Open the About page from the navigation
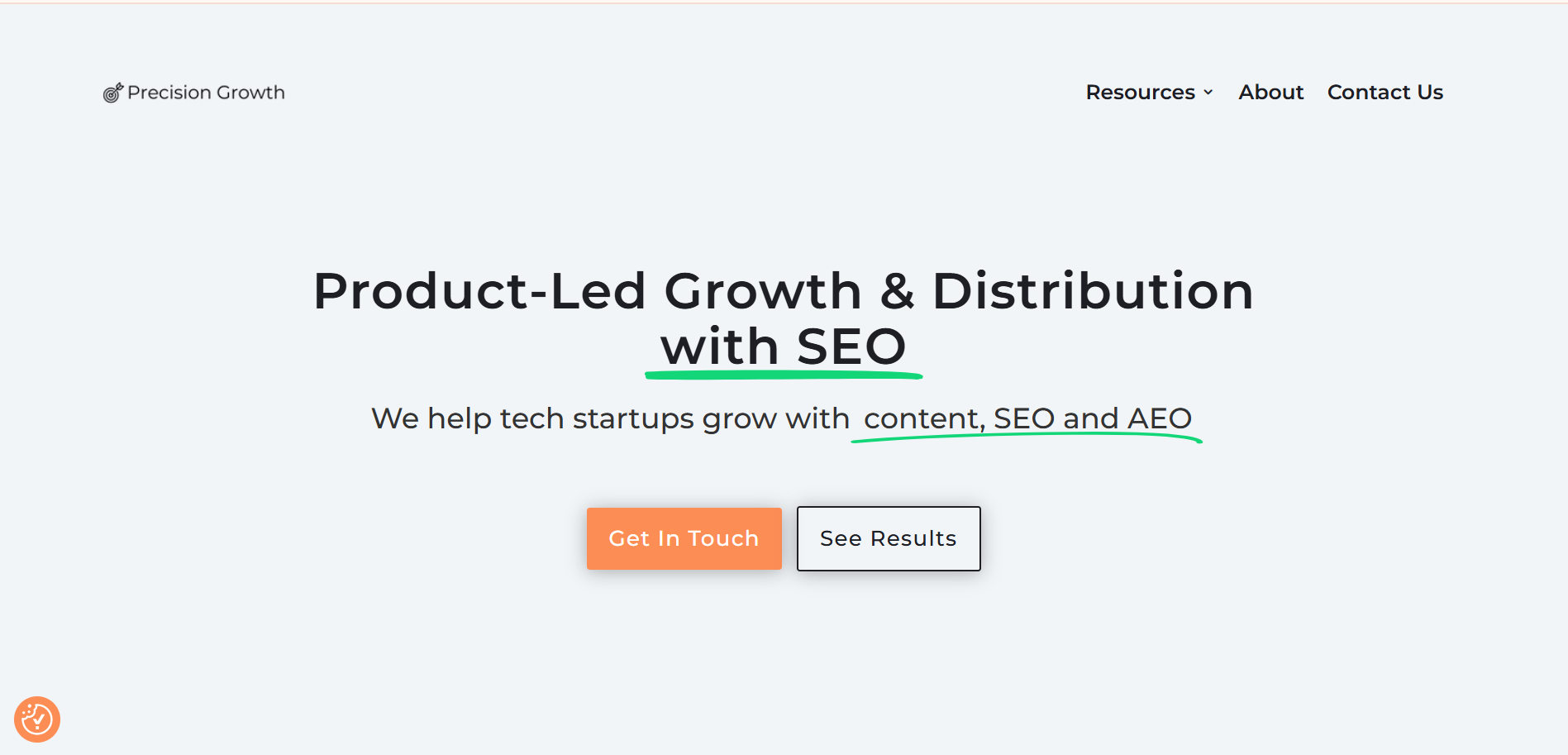Image resolution: width=1568 pixels, height=755 pixels. 1270,92
